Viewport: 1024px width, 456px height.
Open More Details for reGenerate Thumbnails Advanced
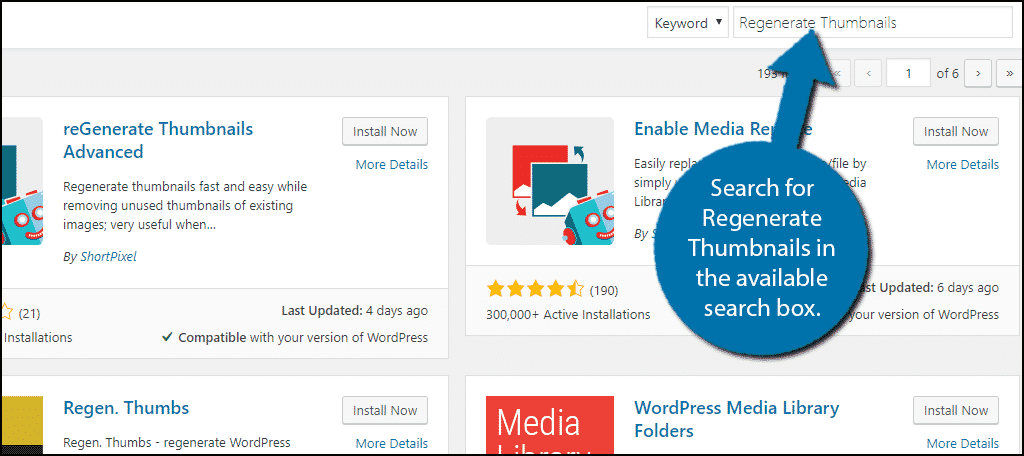click(x=392, y=165)
